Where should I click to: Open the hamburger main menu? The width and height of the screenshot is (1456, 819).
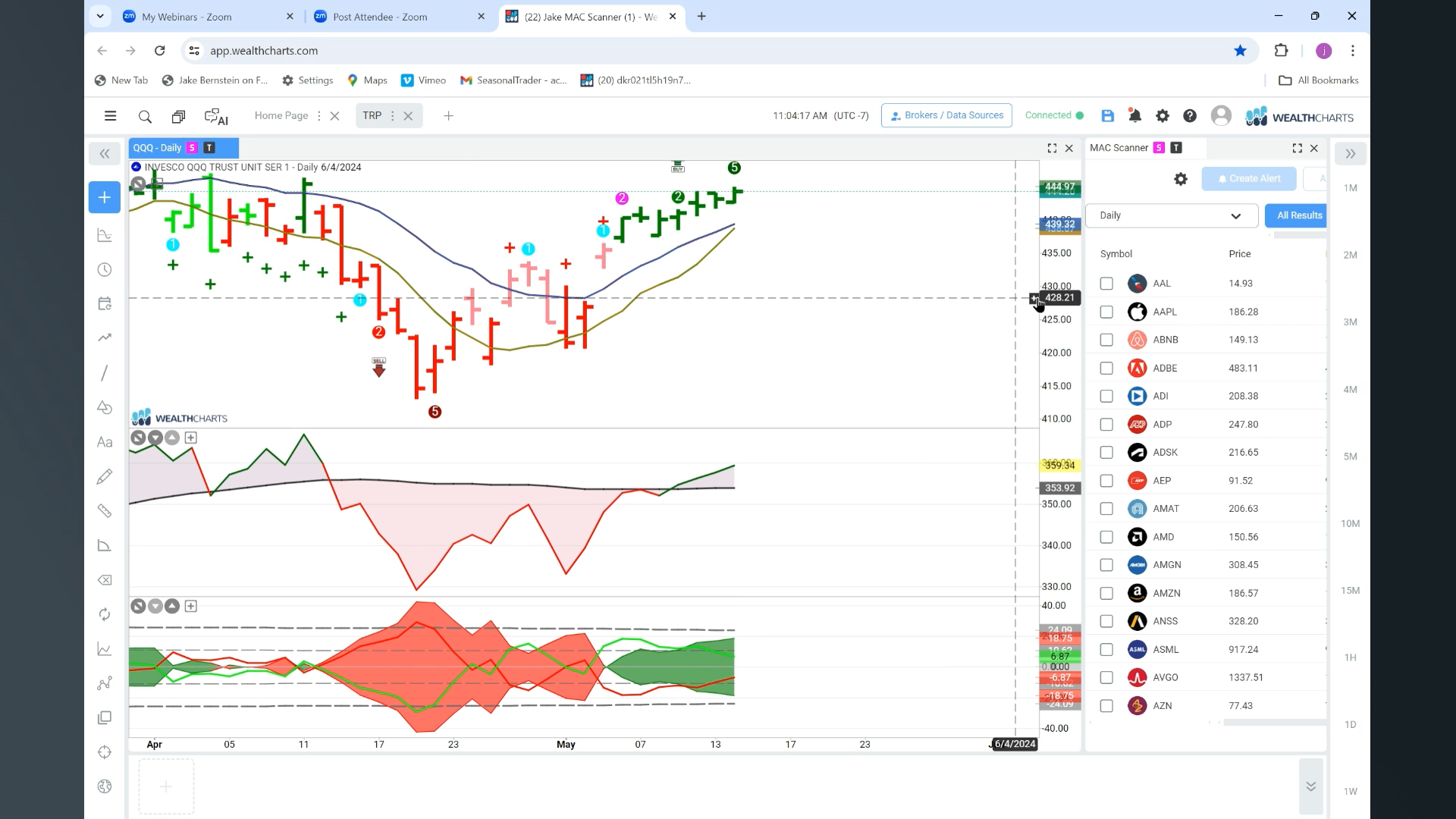[110, 116]
